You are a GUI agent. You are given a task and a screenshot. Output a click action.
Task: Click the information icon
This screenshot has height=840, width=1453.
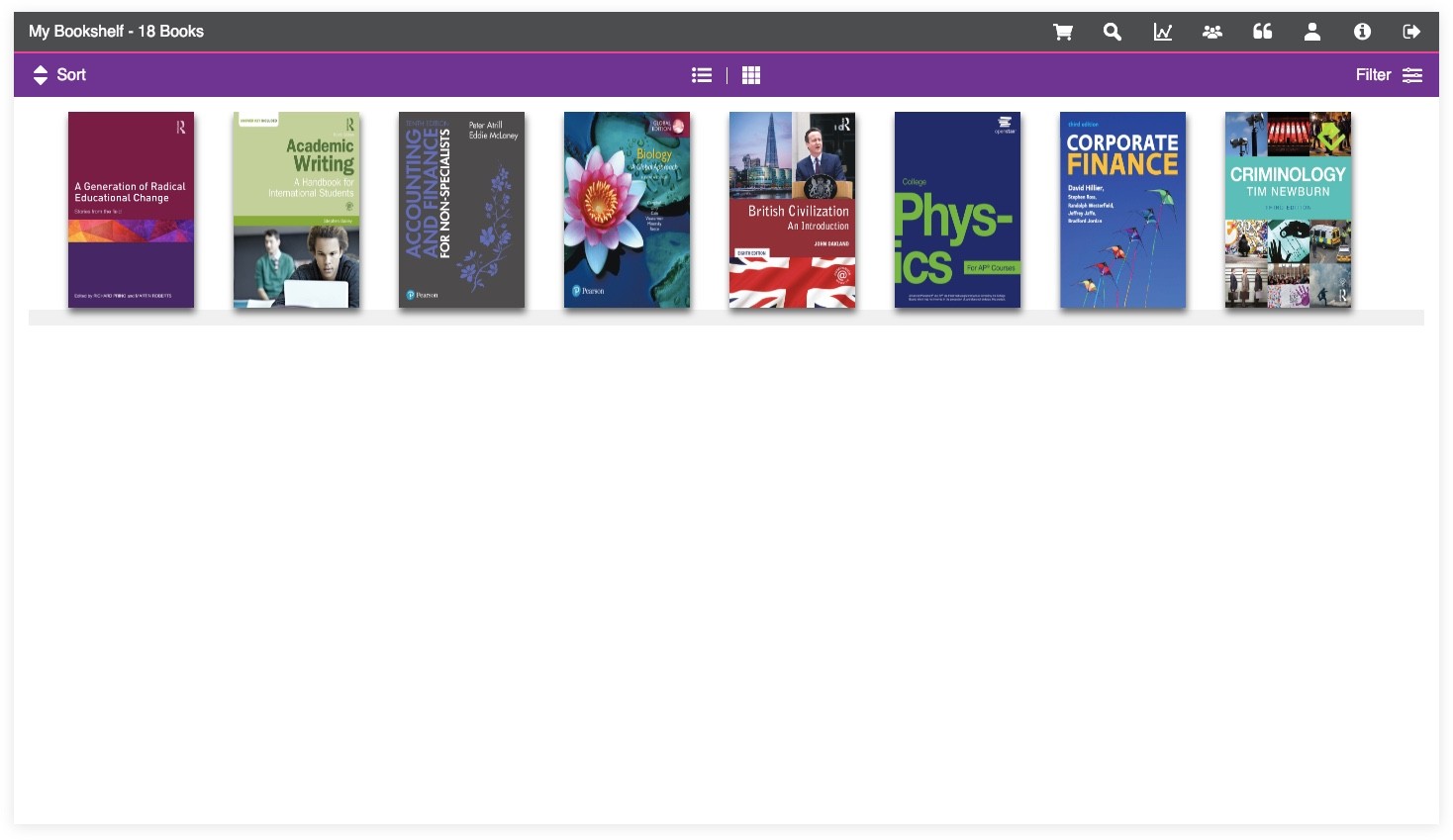tap(1363, 32)
